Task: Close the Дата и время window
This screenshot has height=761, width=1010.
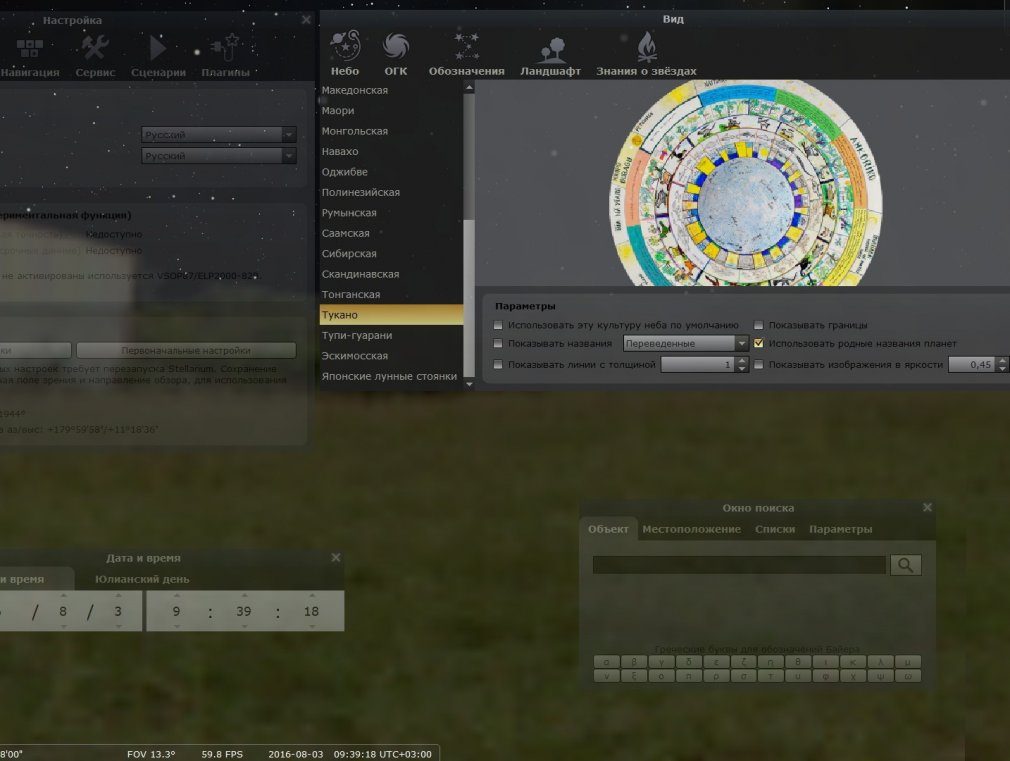Action: click(336, 557)
